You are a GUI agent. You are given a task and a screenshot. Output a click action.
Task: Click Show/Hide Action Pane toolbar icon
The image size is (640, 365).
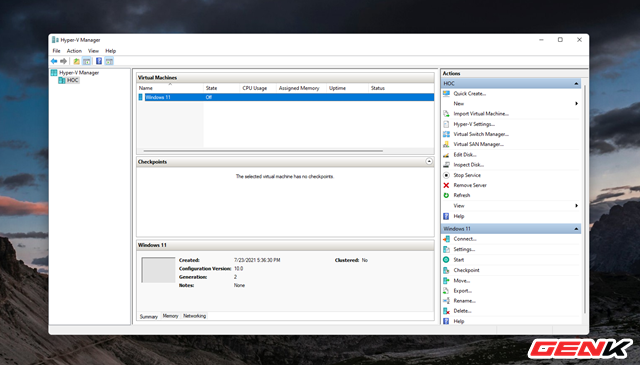109,61
